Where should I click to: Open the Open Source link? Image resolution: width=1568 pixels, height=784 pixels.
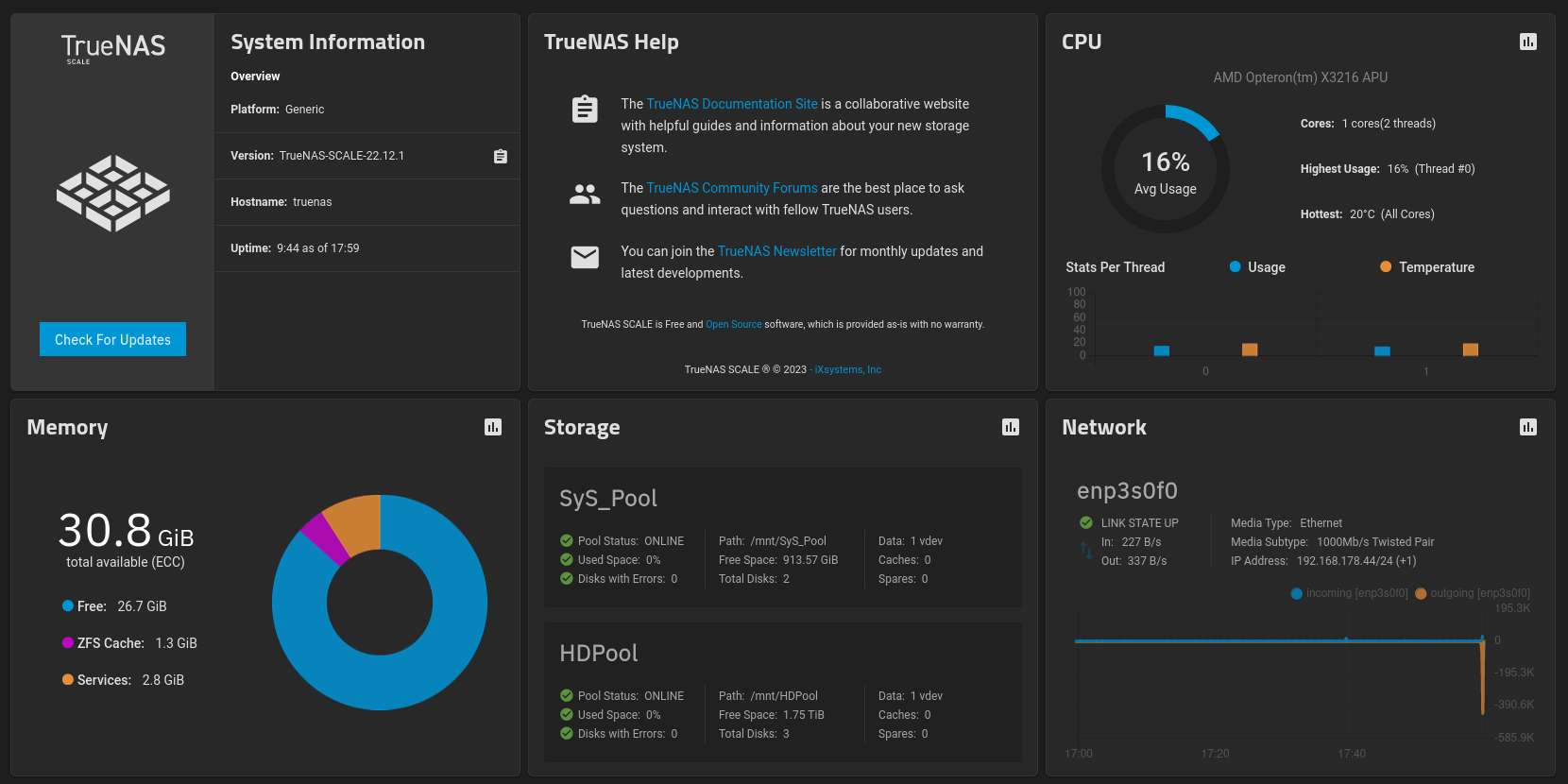coord(734,324)
